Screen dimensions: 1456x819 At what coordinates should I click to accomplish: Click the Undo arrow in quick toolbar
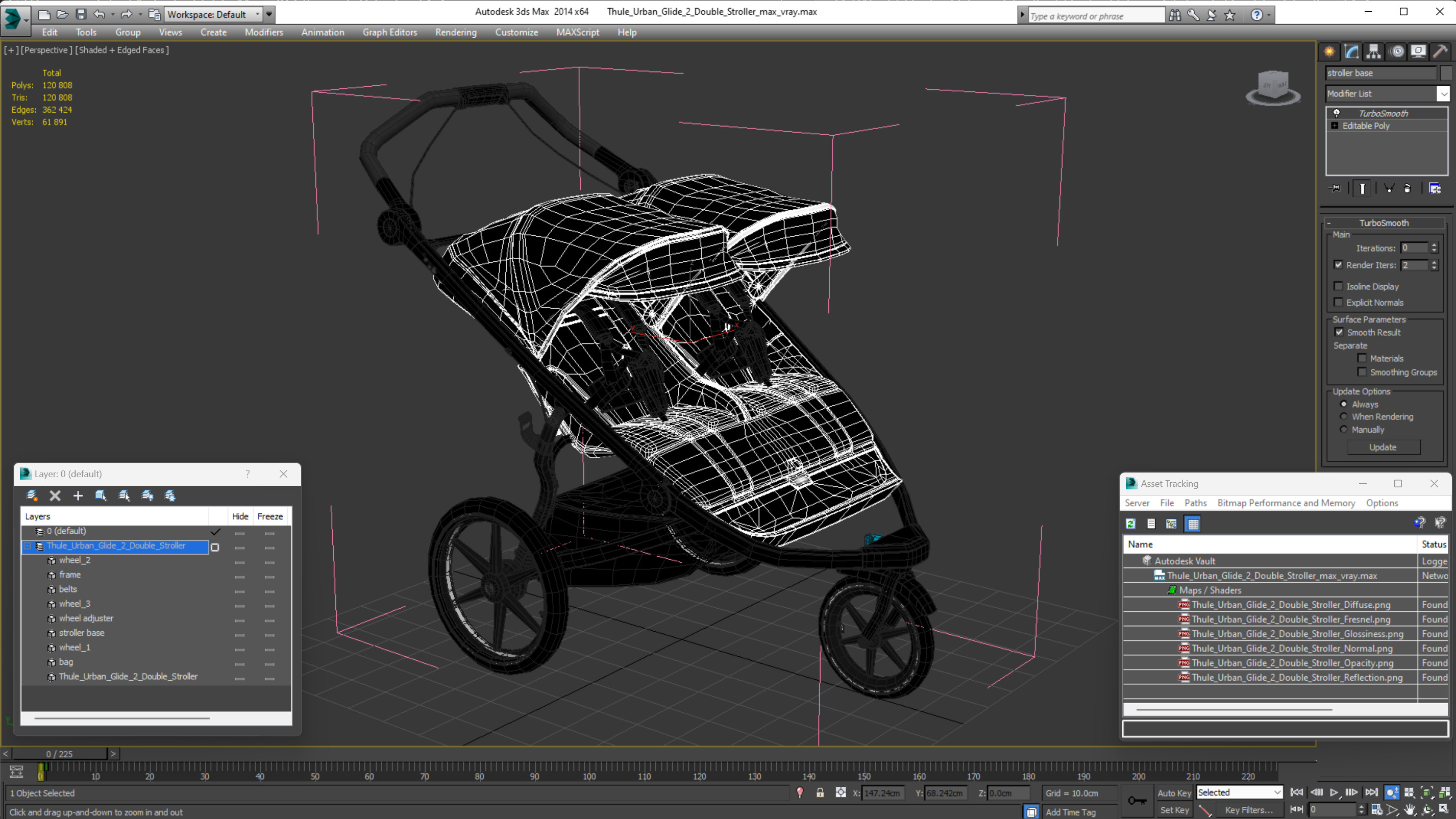[x=99, y=14]
